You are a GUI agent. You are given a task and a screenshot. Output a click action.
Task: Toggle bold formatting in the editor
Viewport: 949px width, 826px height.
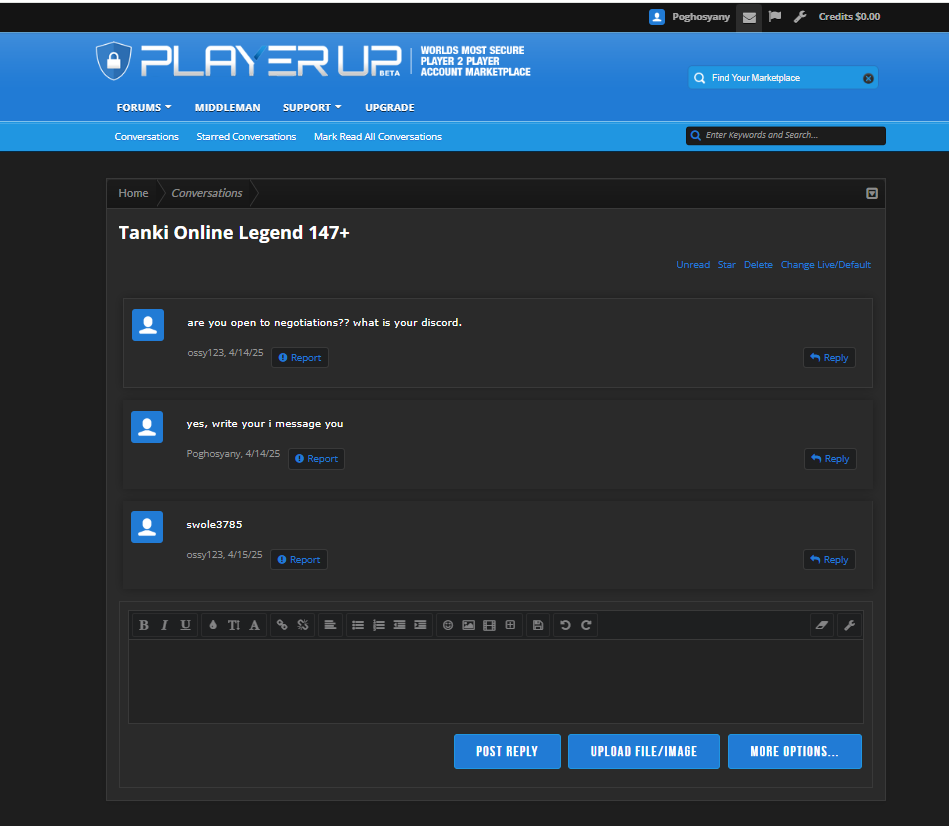pyautogui.click(x=143, y=625)
